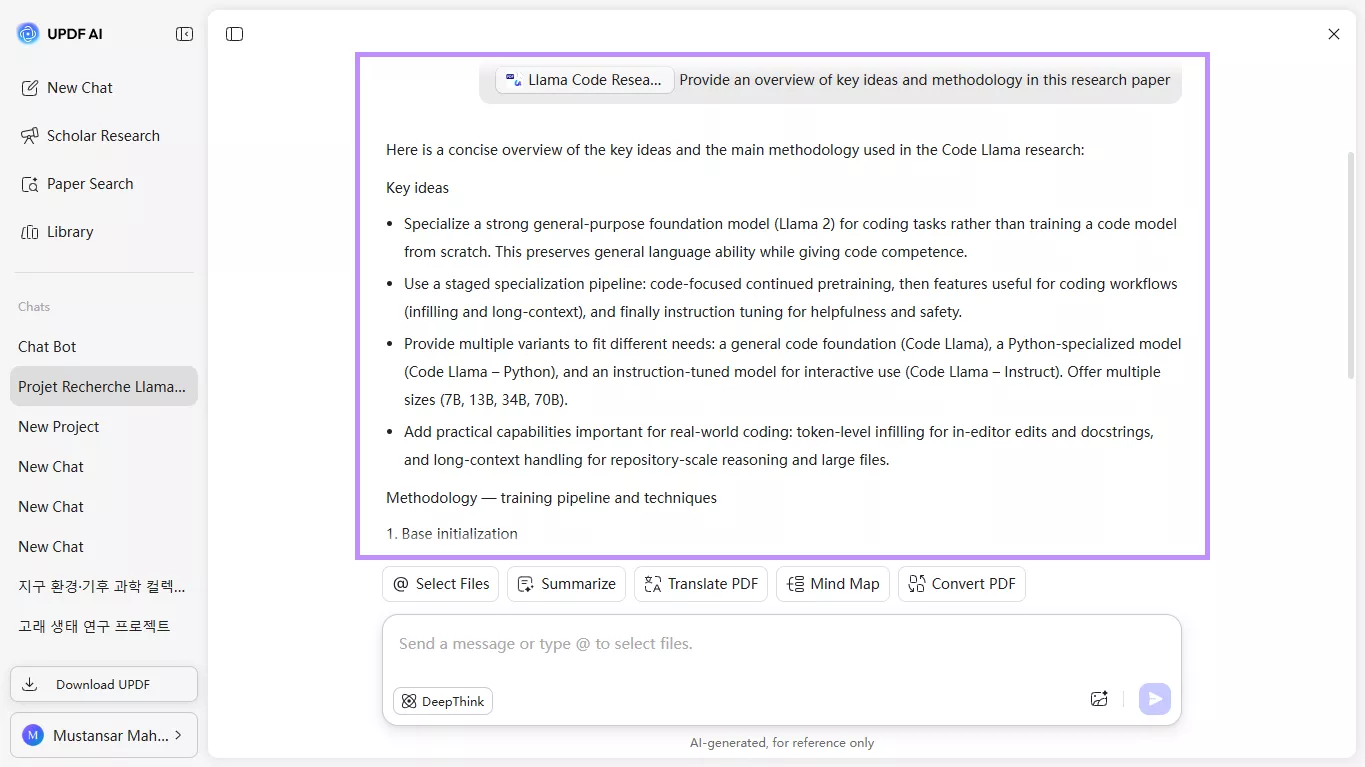Open the attached Llama Code Resea... file chip

(x=585, y=80)
